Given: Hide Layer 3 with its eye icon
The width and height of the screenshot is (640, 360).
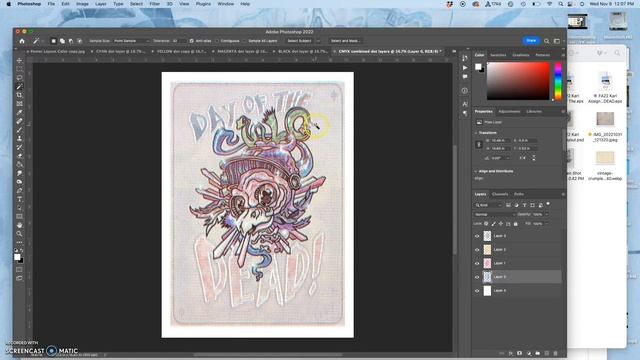Looking at the screenshot, I should (x=477, y=236).
